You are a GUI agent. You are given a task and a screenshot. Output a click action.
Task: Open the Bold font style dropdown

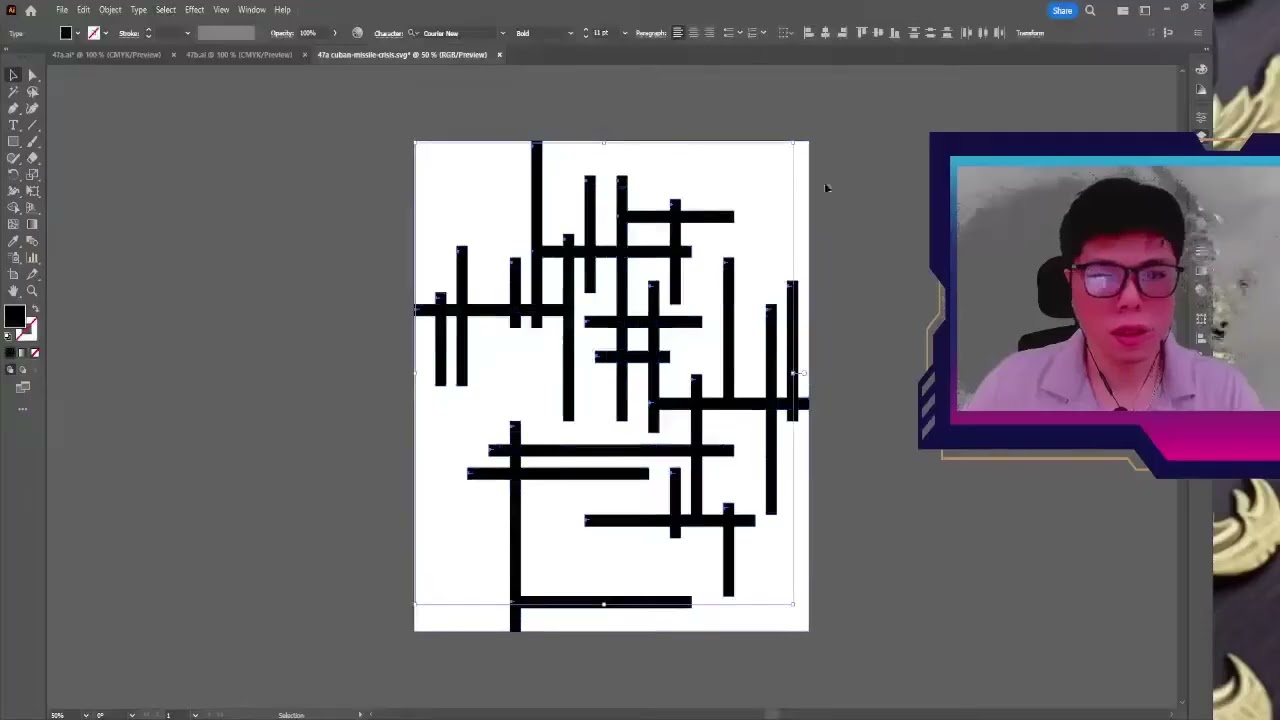tap(570, 33)
